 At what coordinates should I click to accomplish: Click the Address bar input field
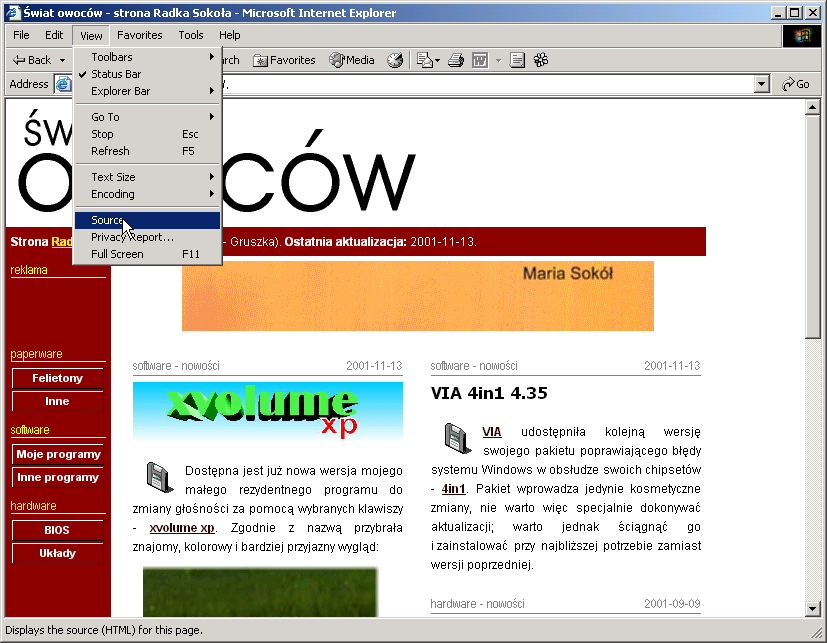pyautogui.click(x=412, y=84)
